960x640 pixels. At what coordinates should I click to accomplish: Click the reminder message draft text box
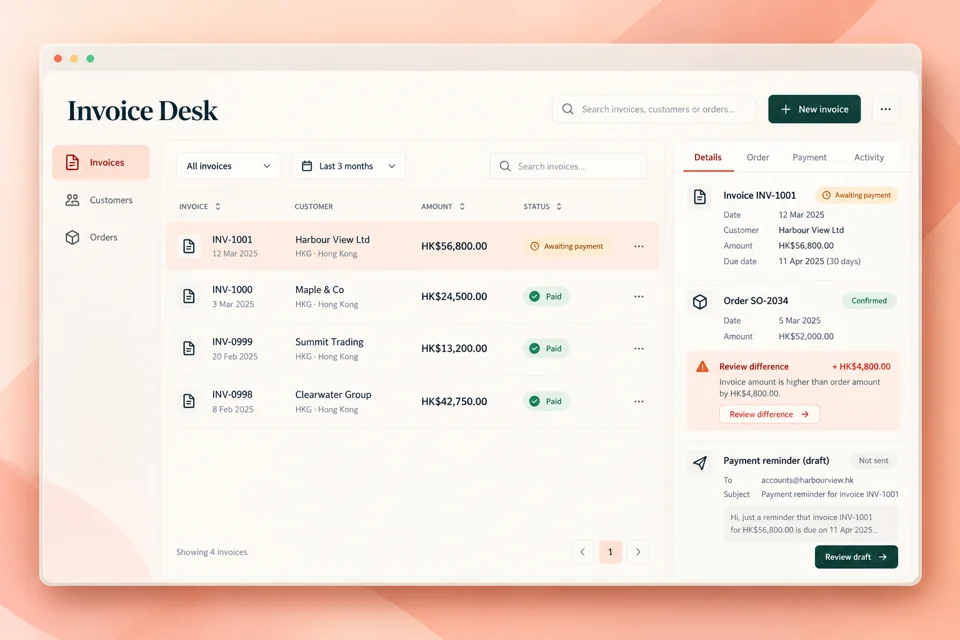tap(811, 524)
